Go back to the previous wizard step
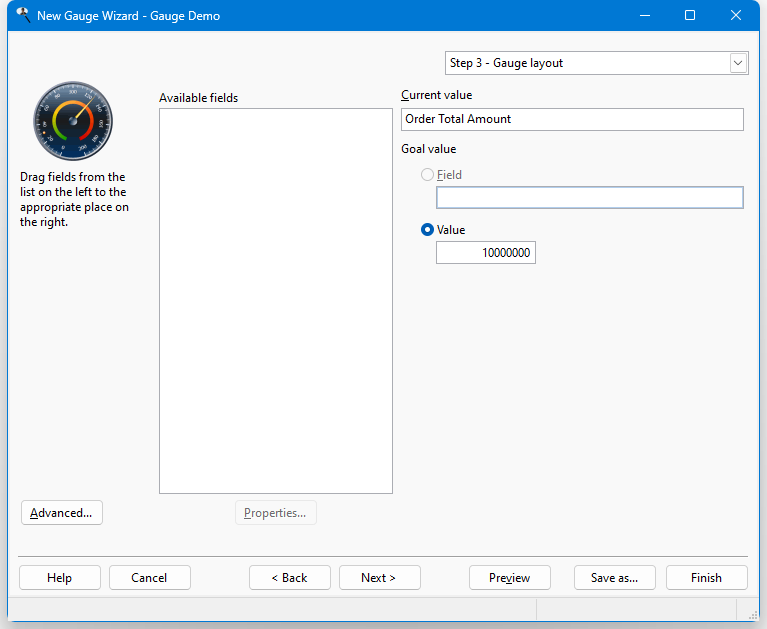The width and height of the screenshot is (767, 629). point(290,578)
